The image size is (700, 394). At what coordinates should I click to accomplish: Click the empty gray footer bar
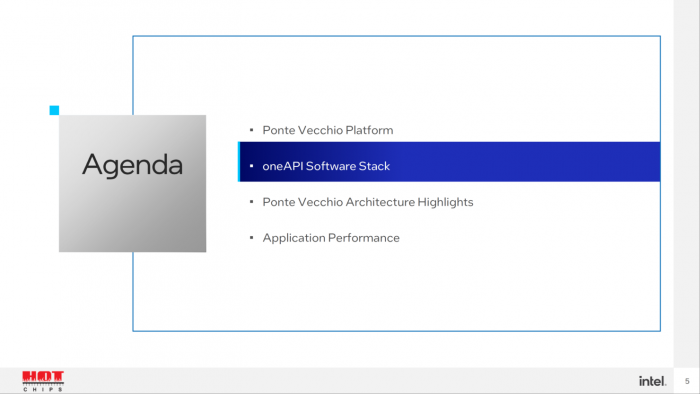(348, 381)
